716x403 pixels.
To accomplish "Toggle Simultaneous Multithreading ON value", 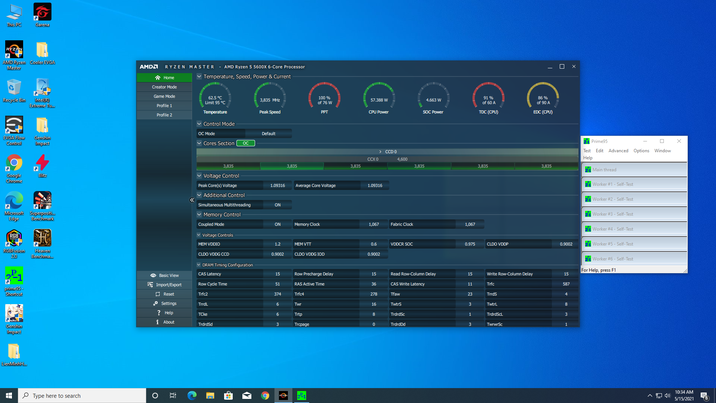I will click(x=278, y=205).
